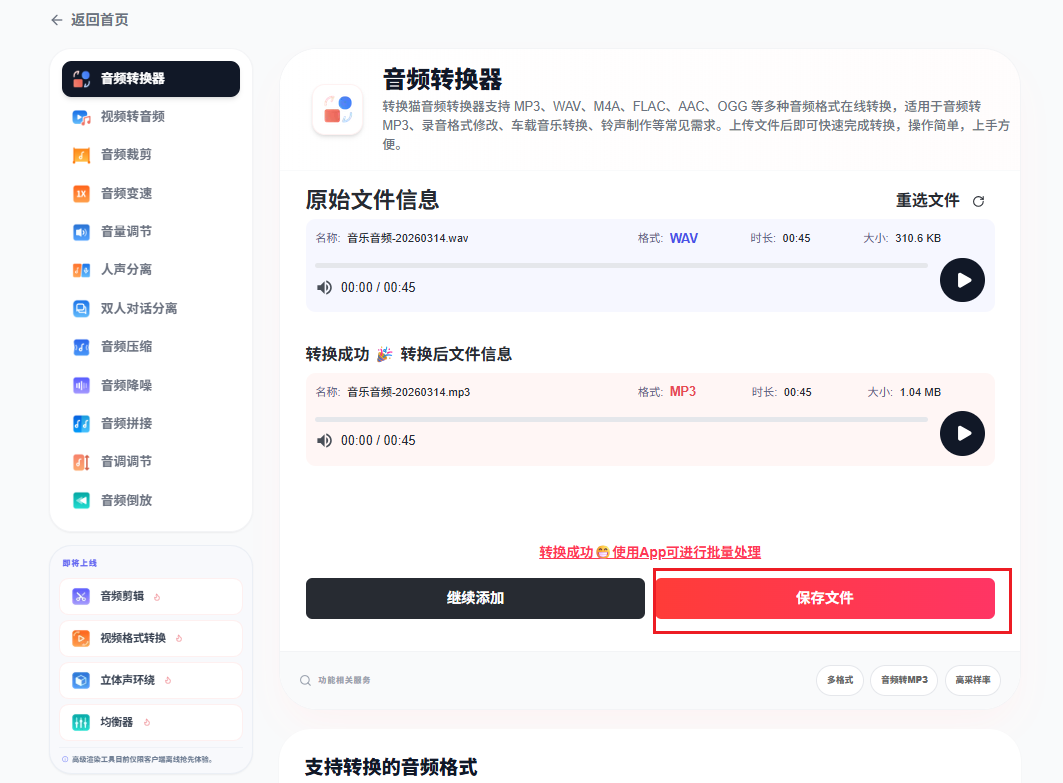This screenshot has height=783, width=1063.
Task: Play the original WAV audio file
Action: [962, 280]
